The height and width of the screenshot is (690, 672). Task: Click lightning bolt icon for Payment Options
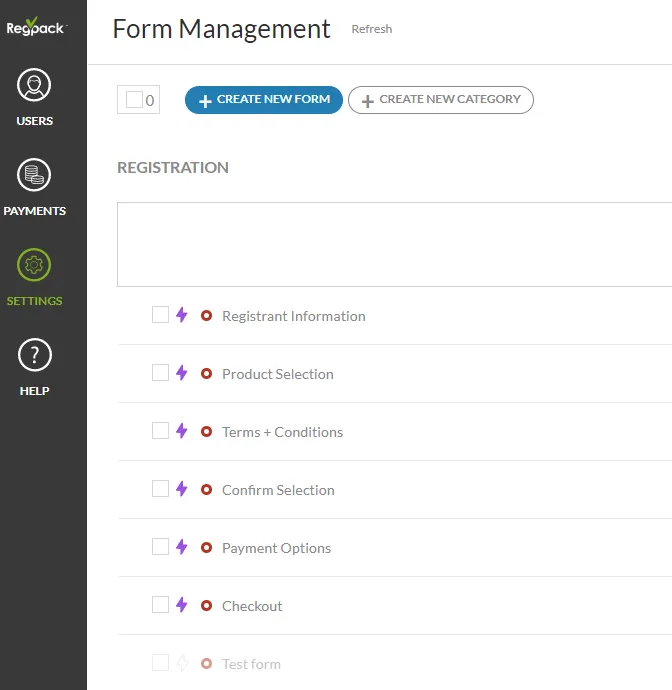pyautogui.click(x=182, y=547)
